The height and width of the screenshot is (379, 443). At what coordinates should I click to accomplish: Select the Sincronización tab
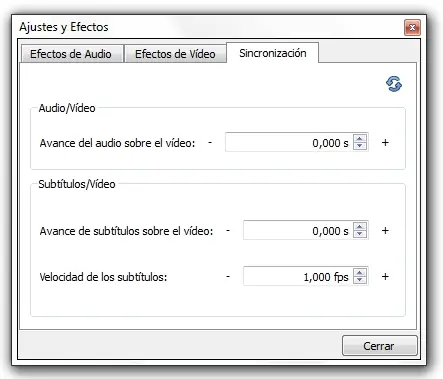(x=272, y=53)
